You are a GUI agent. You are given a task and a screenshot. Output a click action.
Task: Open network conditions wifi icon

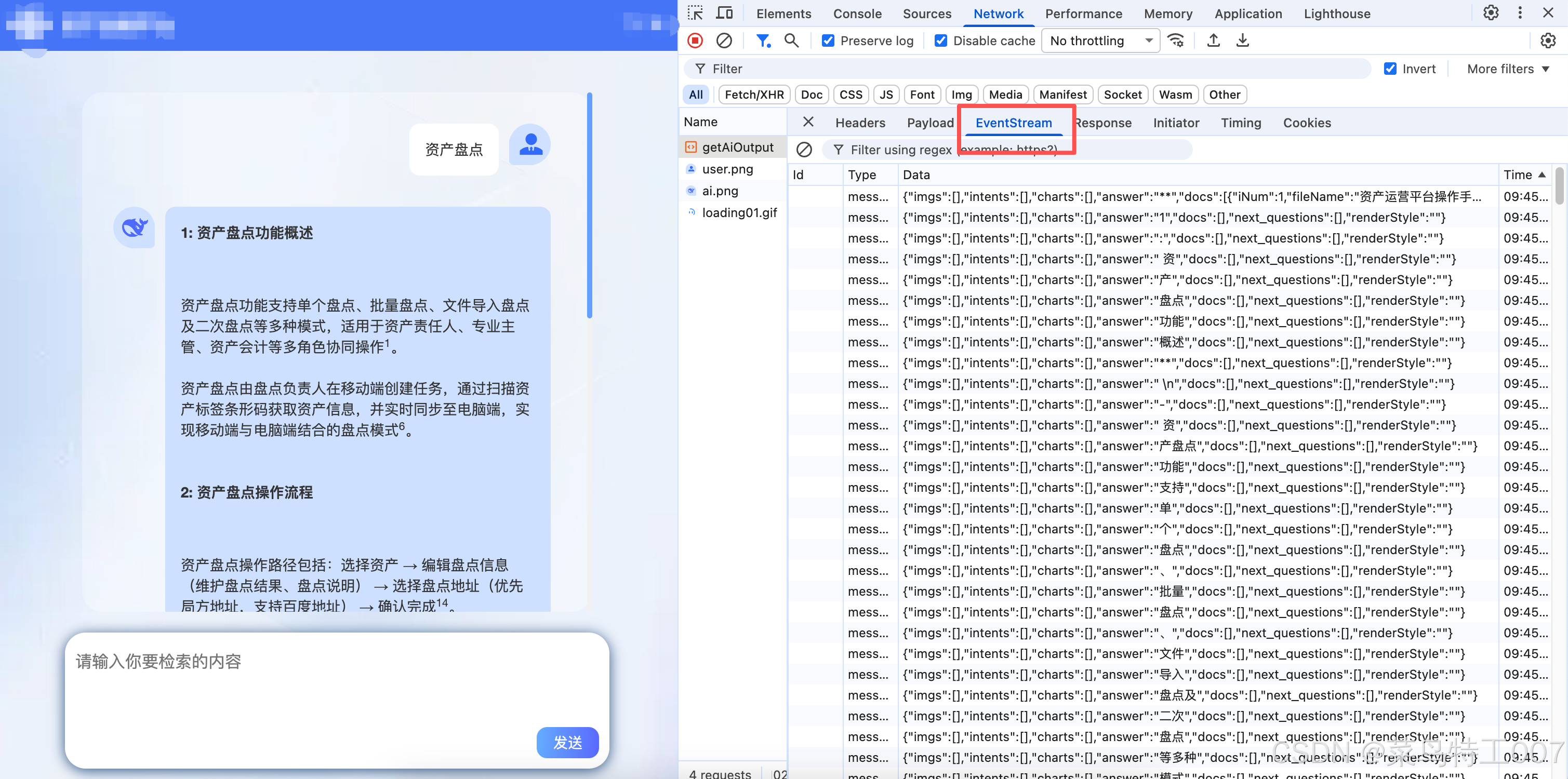coord(1176,41)
